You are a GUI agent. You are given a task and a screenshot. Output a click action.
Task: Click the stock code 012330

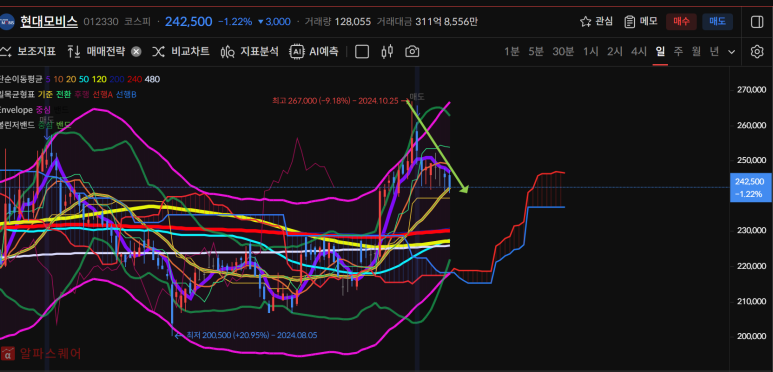tap(101, 22)
